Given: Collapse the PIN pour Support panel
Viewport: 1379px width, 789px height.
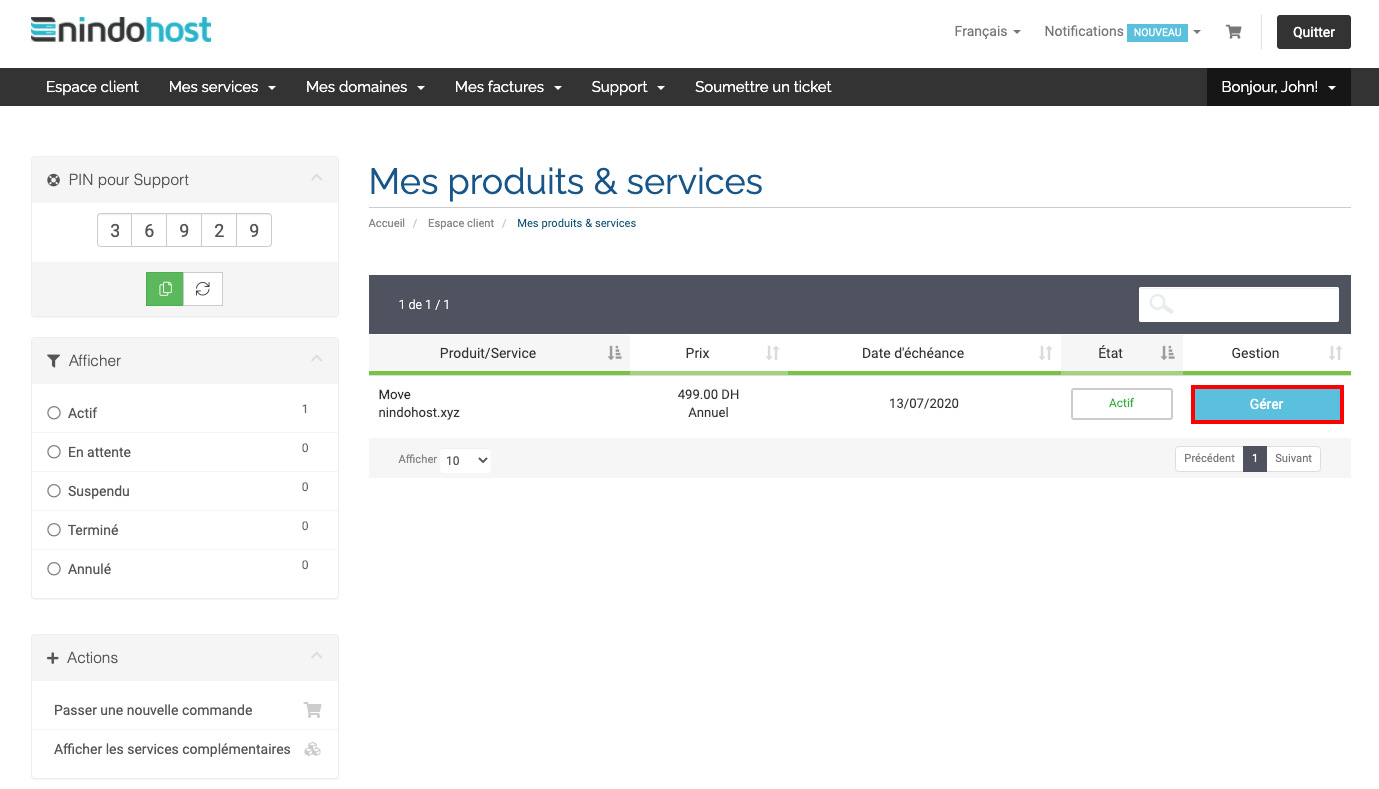Looking at the screenshot, I should [x=316, y=179].
